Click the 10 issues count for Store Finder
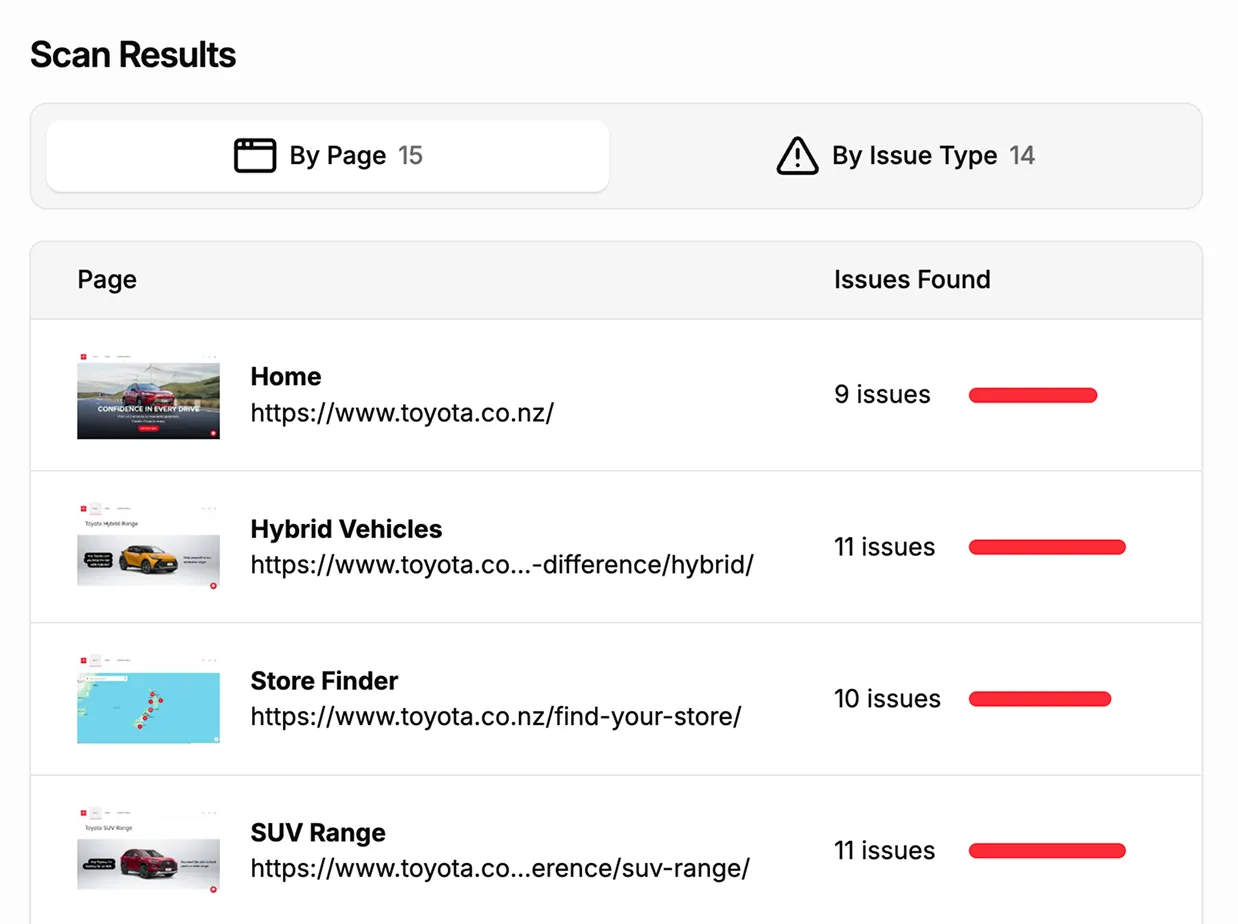This screenshot has width=1238, height=924. [x=887, y=699]
